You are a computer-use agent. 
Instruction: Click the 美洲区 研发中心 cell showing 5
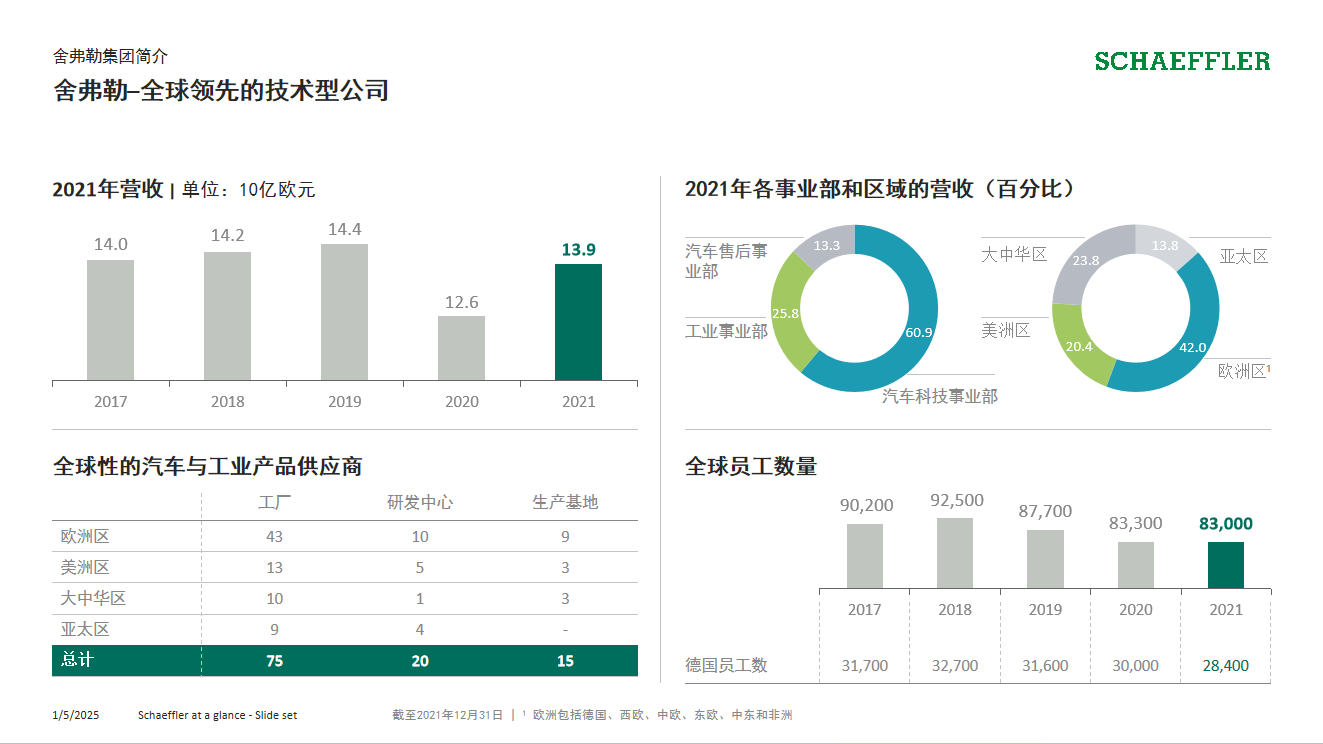(x=420, y=568)
